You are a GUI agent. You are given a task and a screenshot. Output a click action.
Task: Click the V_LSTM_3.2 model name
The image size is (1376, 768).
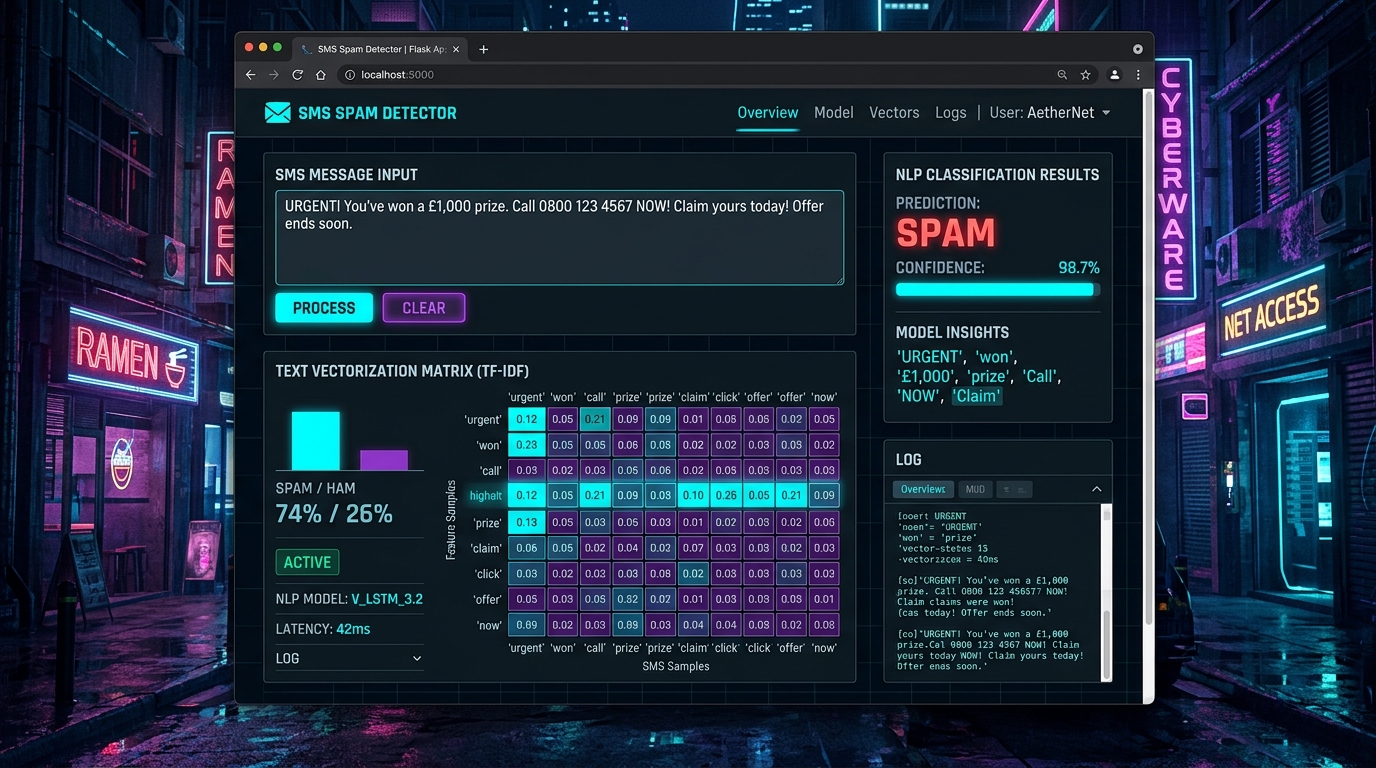(387, 599)
